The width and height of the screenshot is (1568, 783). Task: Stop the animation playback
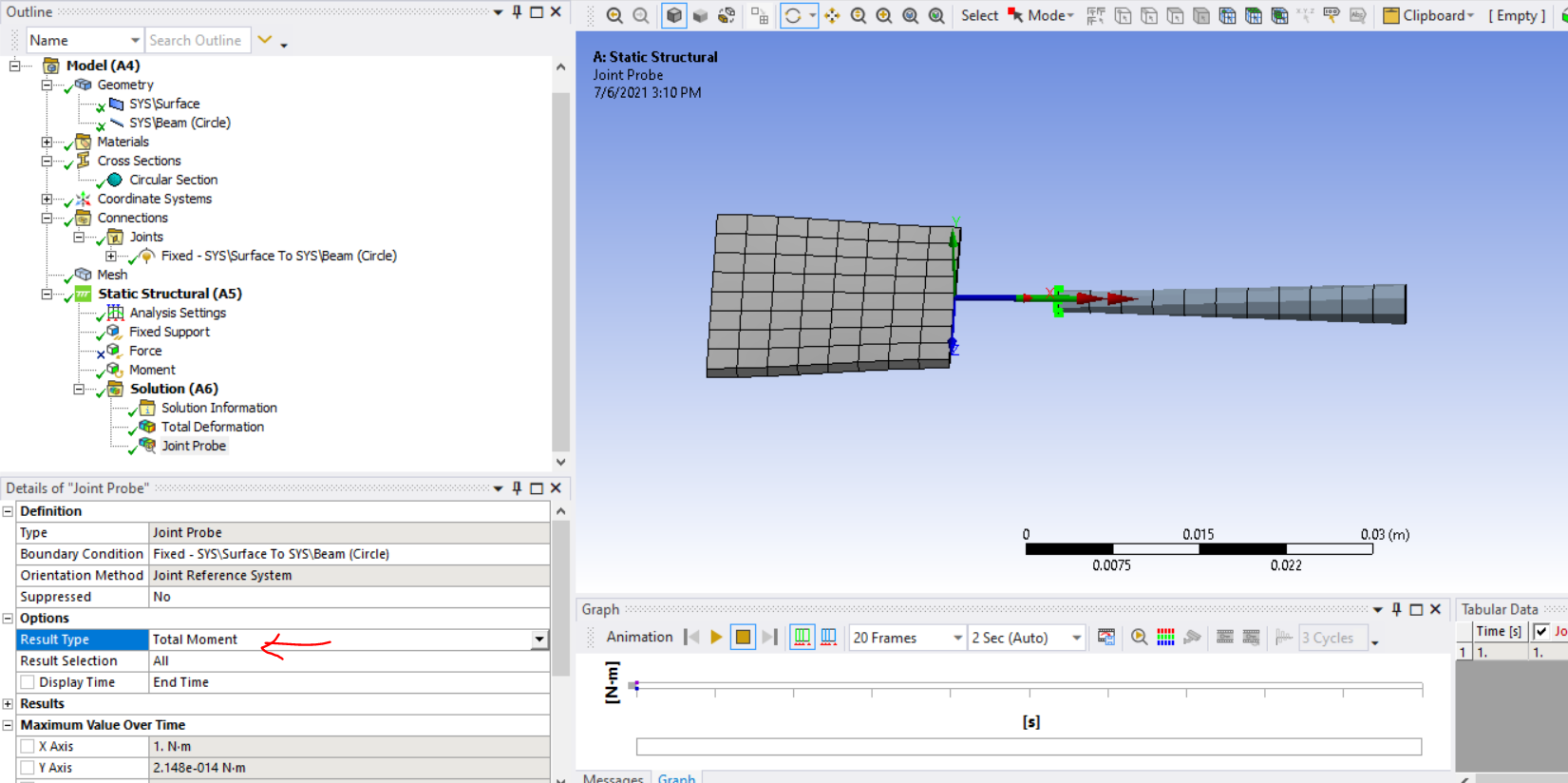[x=743, y=638]
